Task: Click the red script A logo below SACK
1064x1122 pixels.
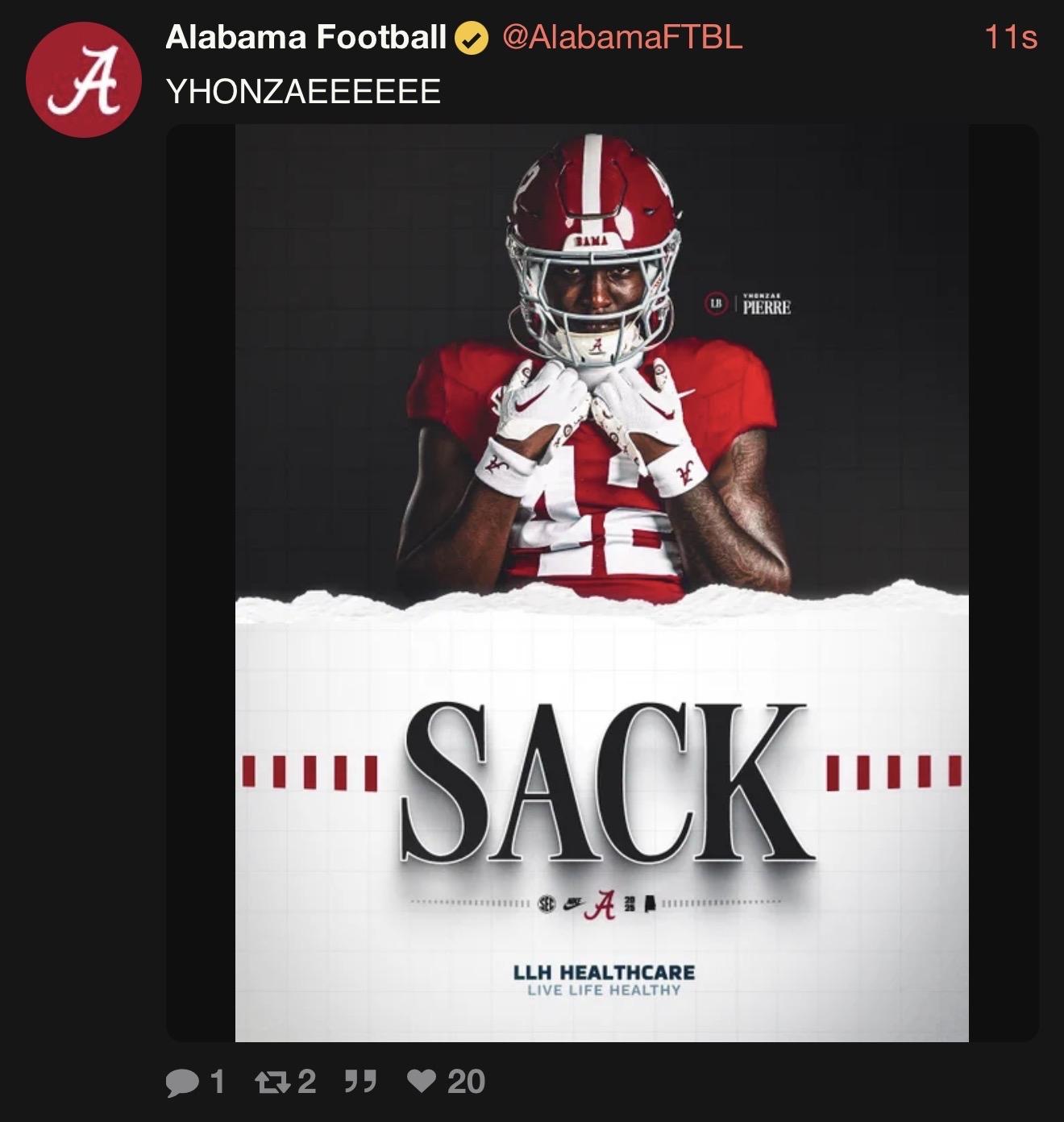Action: pos(604,904)
